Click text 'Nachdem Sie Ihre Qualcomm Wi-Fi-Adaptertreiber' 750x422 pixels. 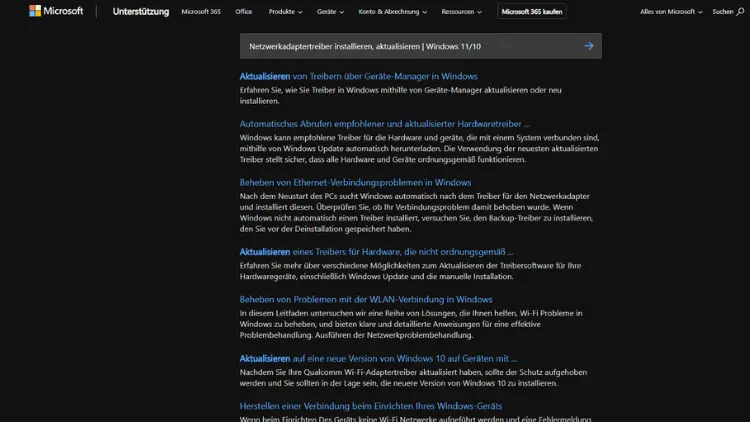326,372
